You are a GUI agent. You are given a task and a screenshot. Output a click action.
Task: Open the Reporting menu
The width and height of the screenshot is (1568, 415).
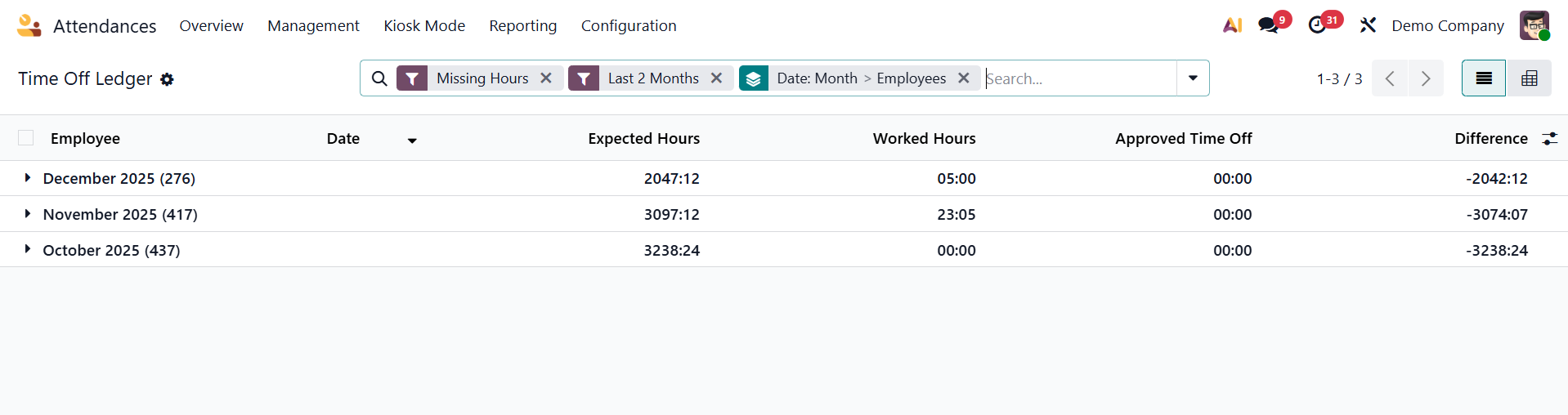(522, 26)
